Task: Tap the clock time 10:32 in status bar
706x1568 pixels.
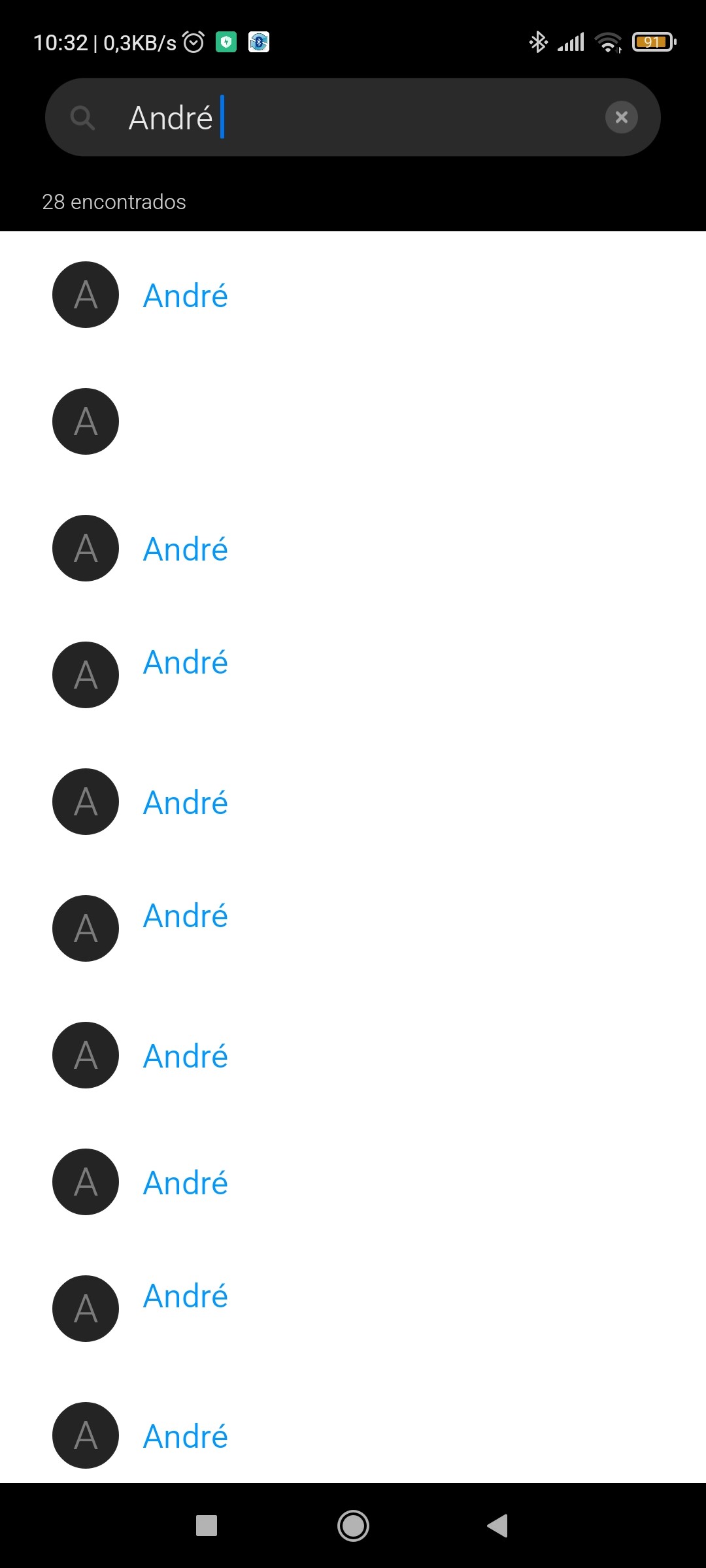Action: [x=60, y=43]
